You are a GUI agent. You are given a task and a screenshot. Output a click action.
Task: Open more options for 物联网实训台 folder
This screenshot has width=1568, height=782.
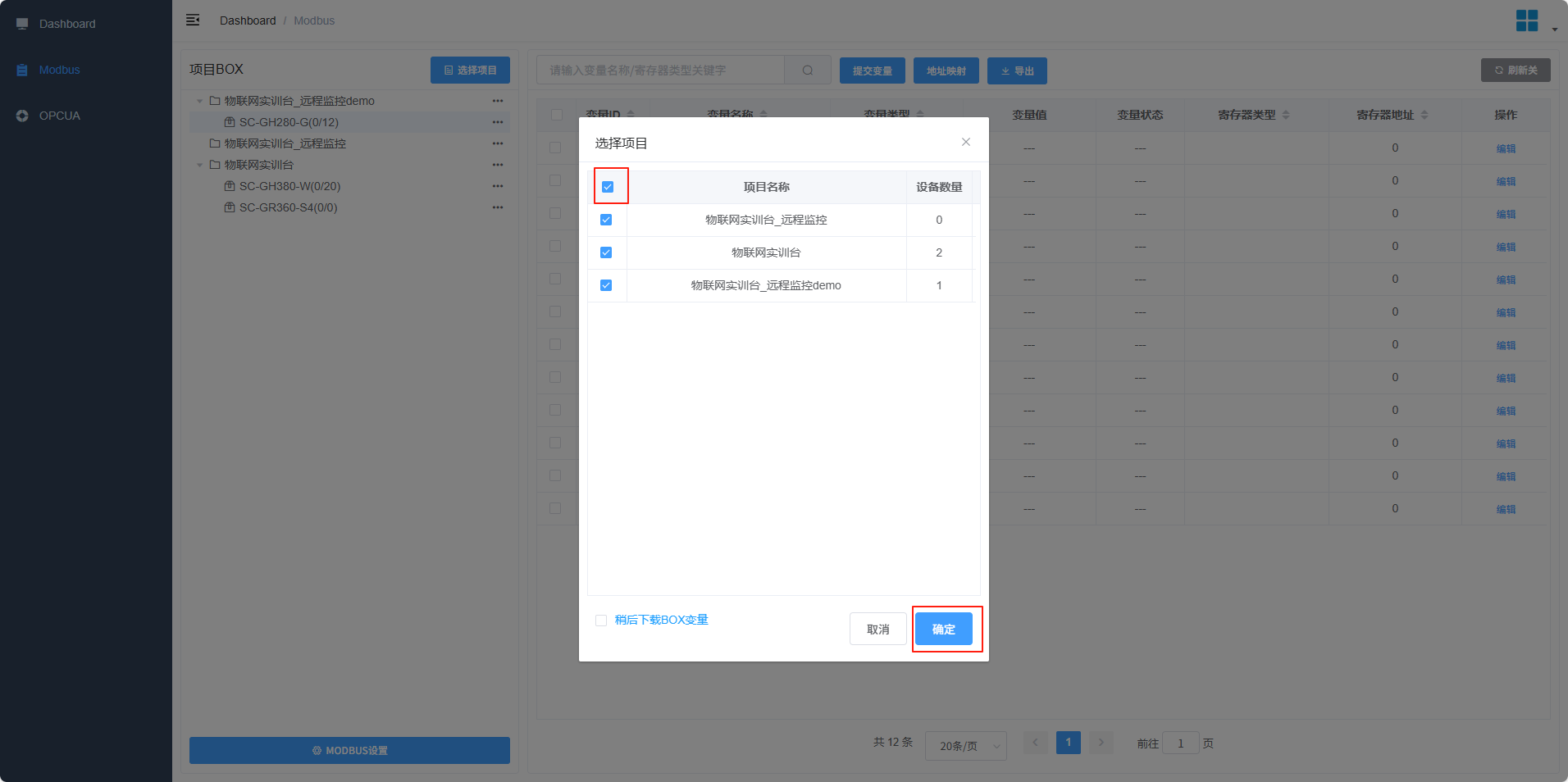tap(497, 165)
